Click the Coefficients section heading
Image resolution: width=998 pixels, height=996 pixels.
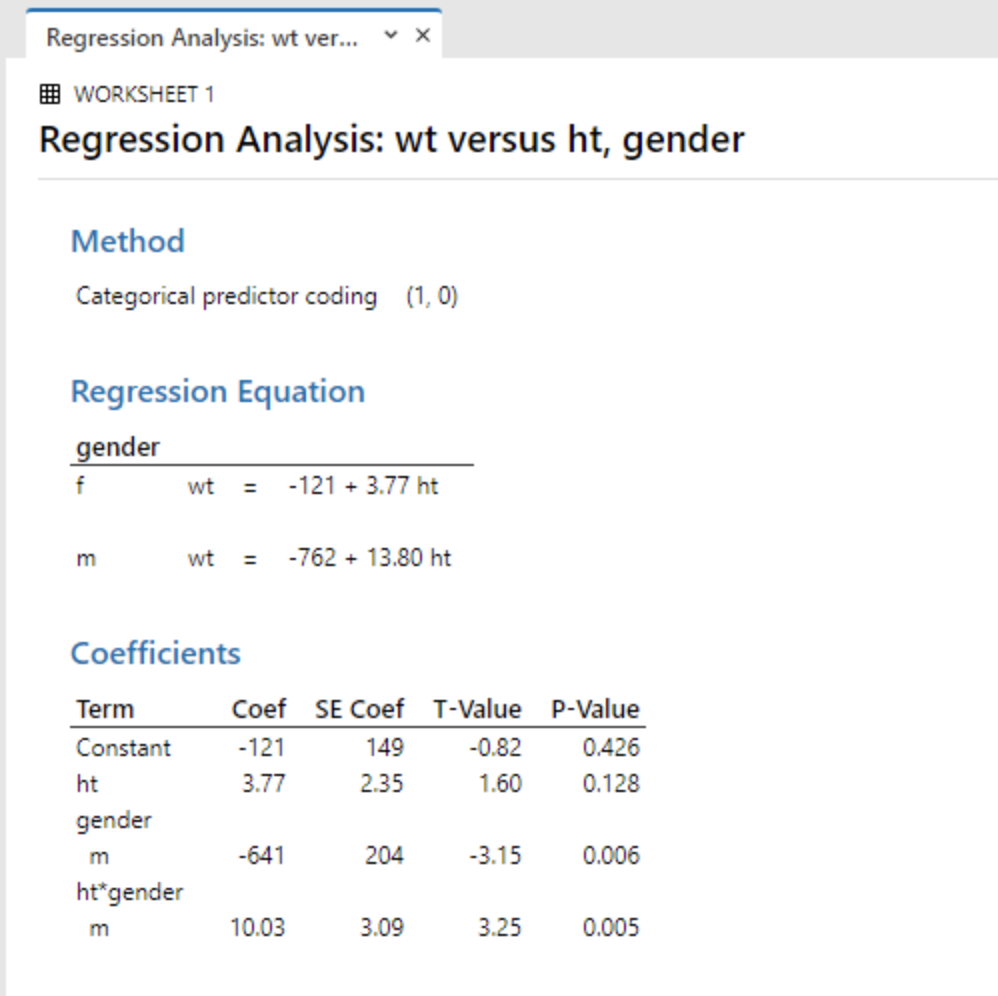click(155, 653)
